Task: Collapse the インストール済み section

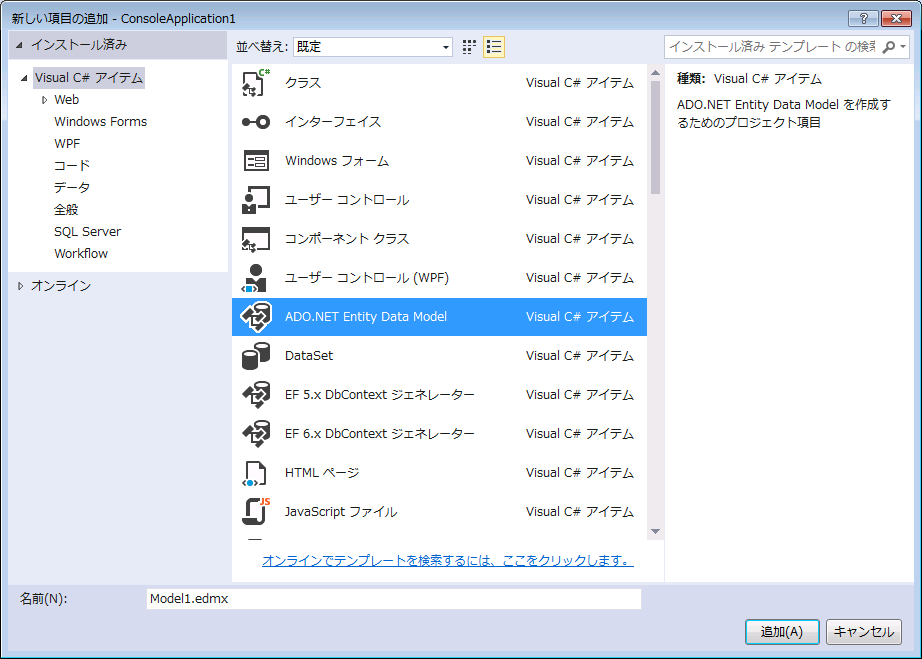Action: (x=19, y=45)
